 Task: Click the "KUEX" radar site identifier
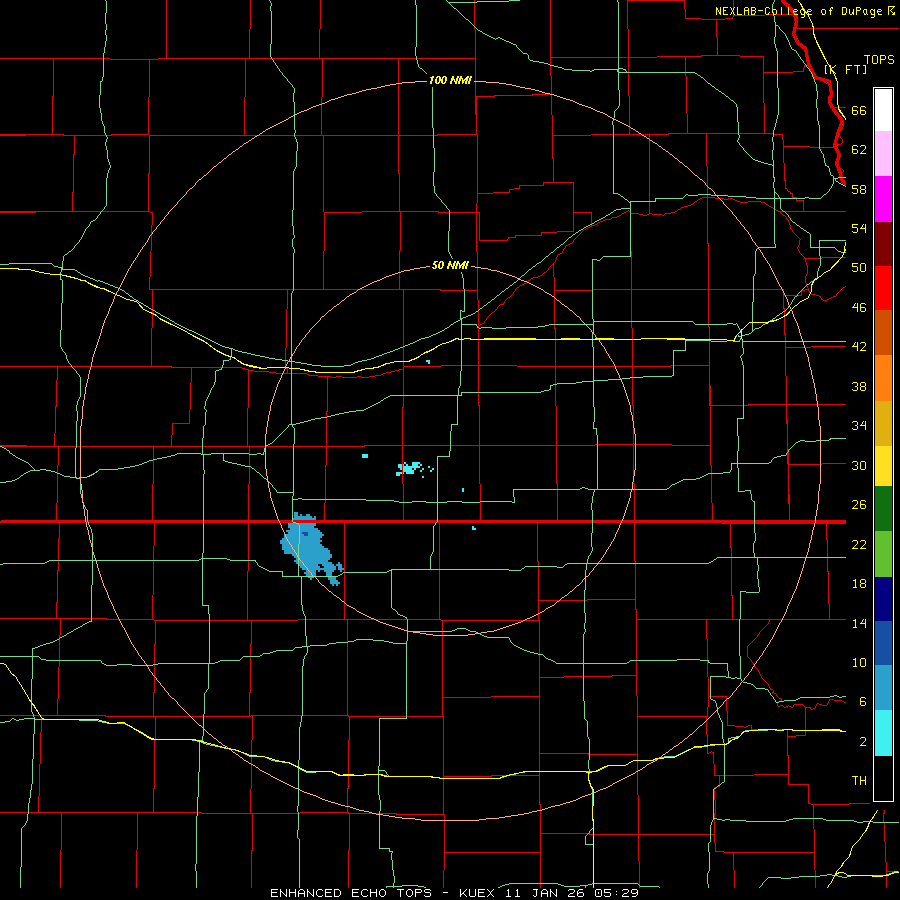click(479, 893)
